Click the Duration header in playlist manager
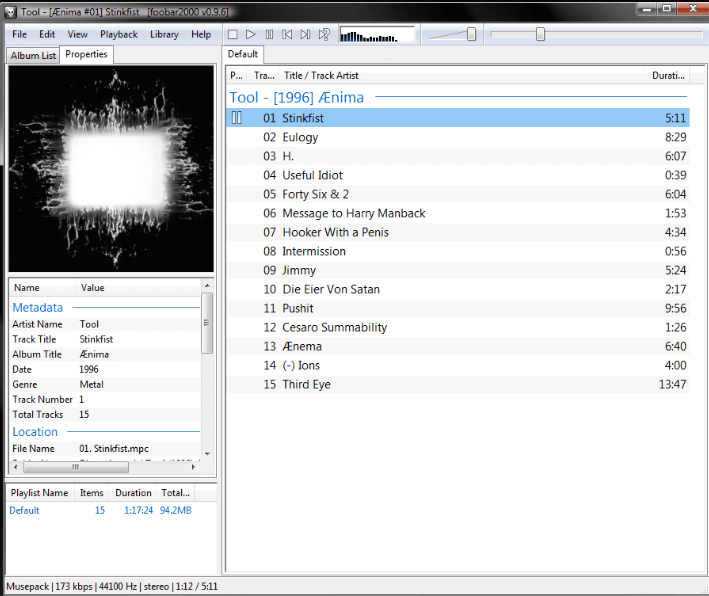Screen dimensions: 709x596 pyautogui.click(x=133, y=493)
